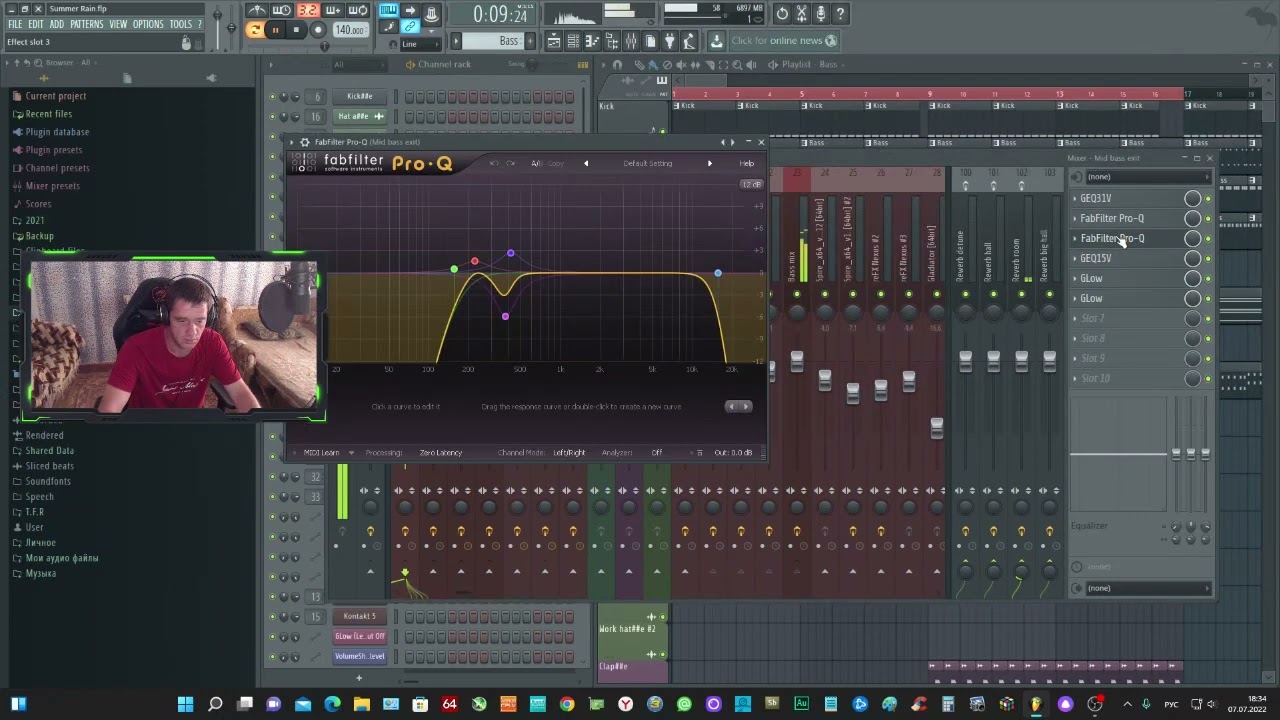Open Windows Start button
This screenshot has height=720, width=1280.
[185, 704]
